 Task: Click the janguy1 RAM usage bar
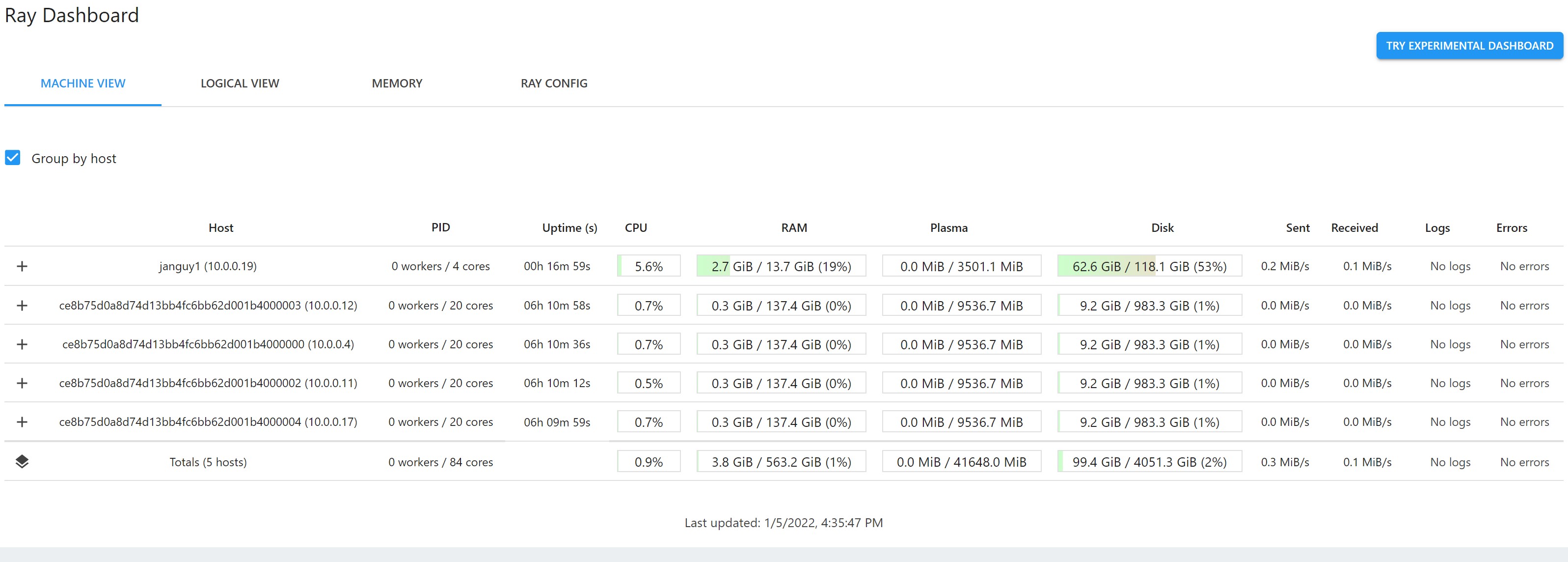pyautogui.click(x=781, y=266)
